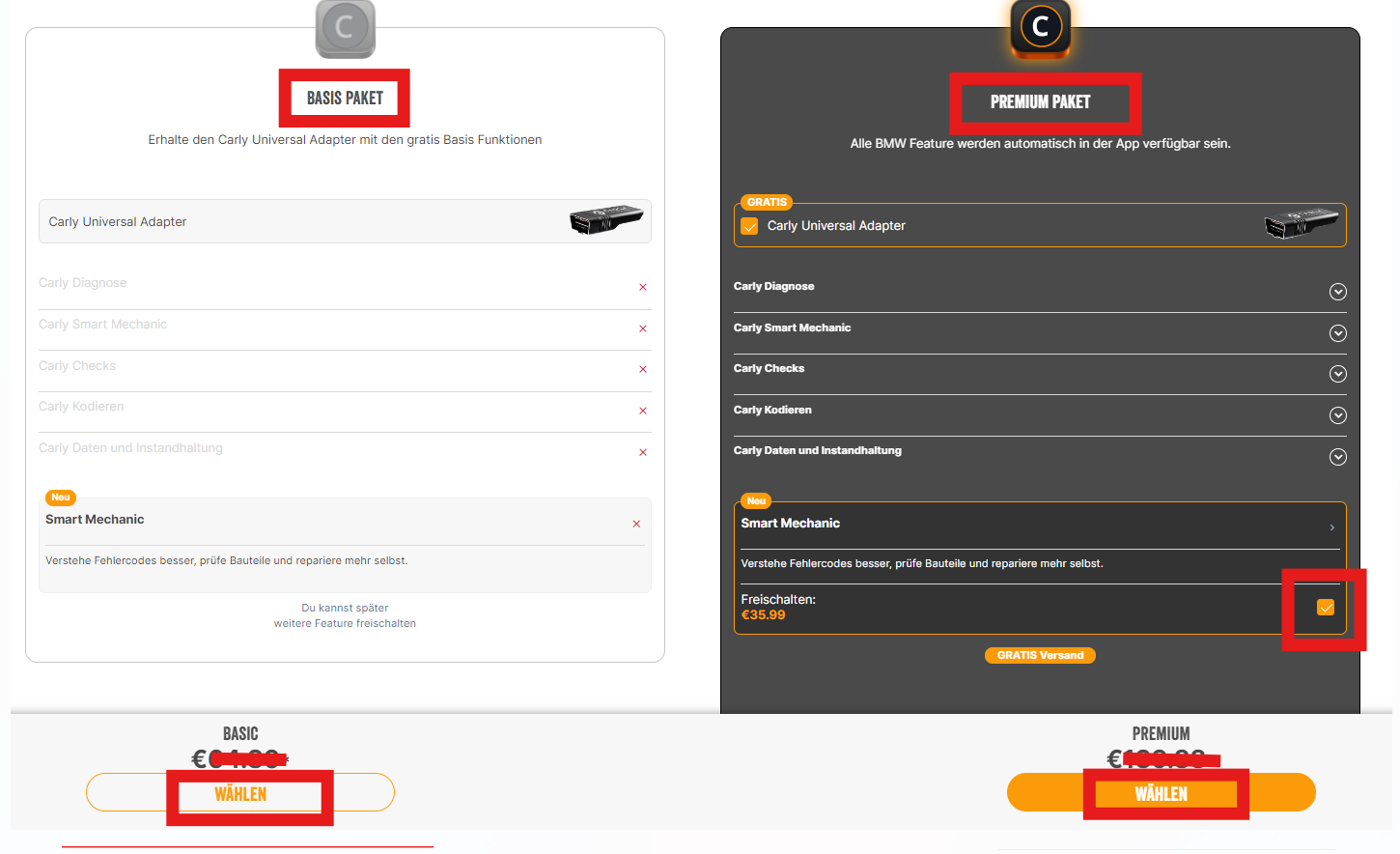The width and height of the screenshot is (1400, 854).
Task: Click BASIC label in bottom bar
Action: pos(240,734)
